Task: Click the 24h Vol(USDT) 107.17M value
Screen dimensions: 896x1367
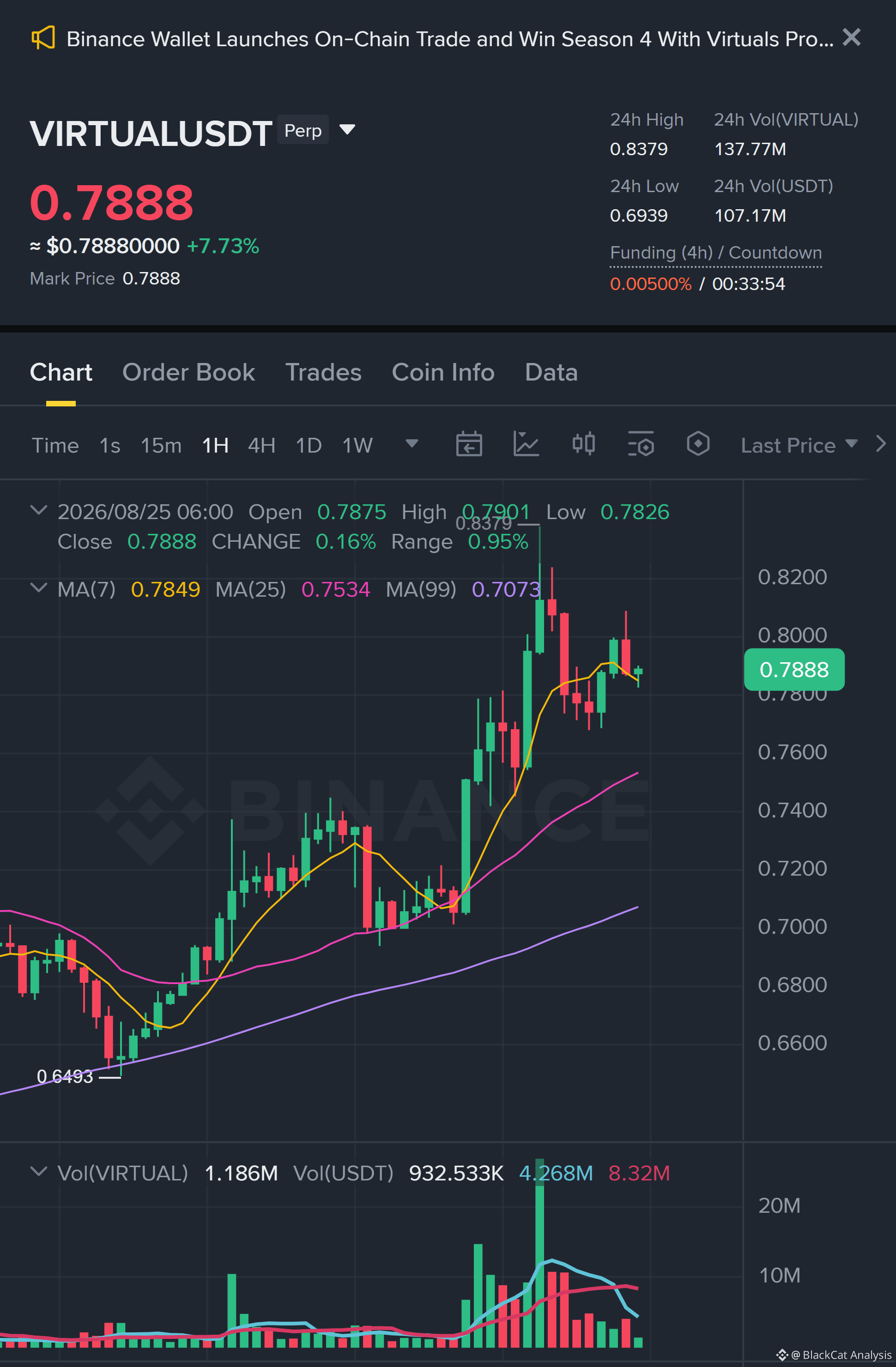Action: (x=750, y=216)
